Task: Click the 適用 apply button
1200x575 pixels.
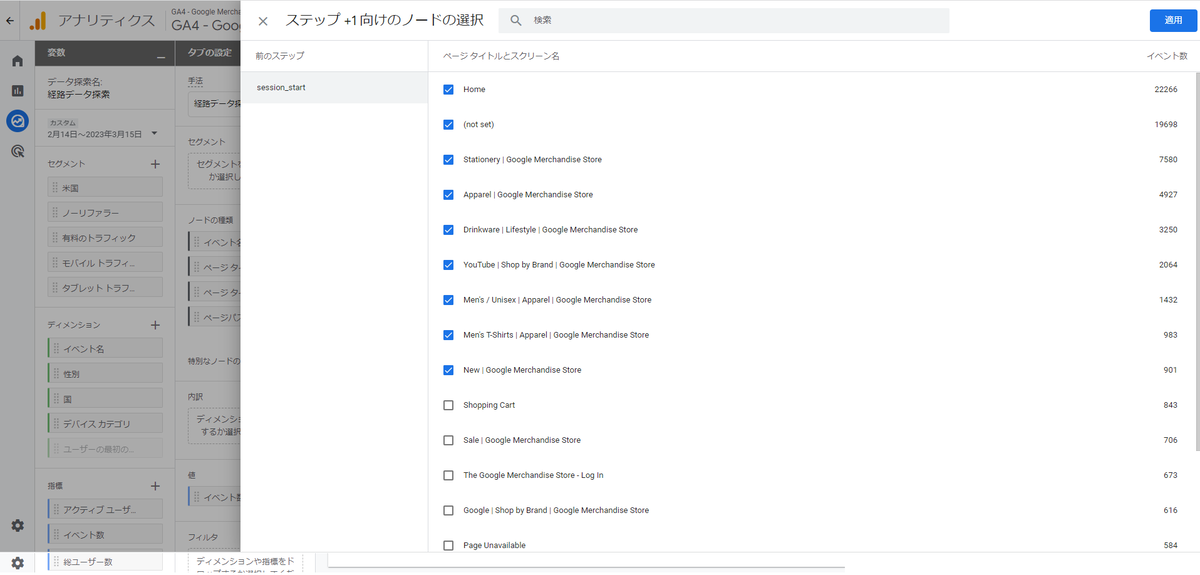Action: click(1173, 20)
